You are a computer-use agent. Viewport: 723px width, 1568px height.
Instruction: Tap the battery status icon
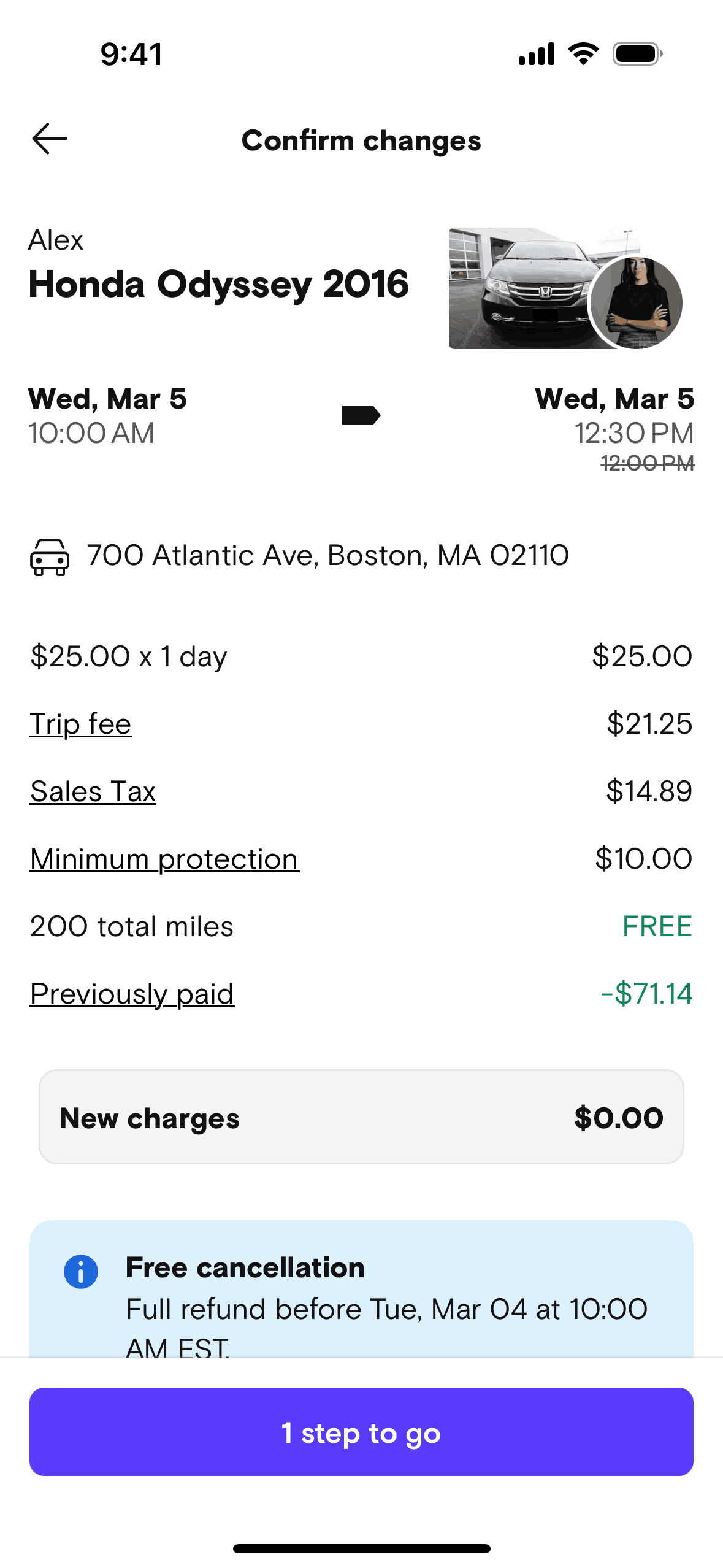(x=637, y=54)
